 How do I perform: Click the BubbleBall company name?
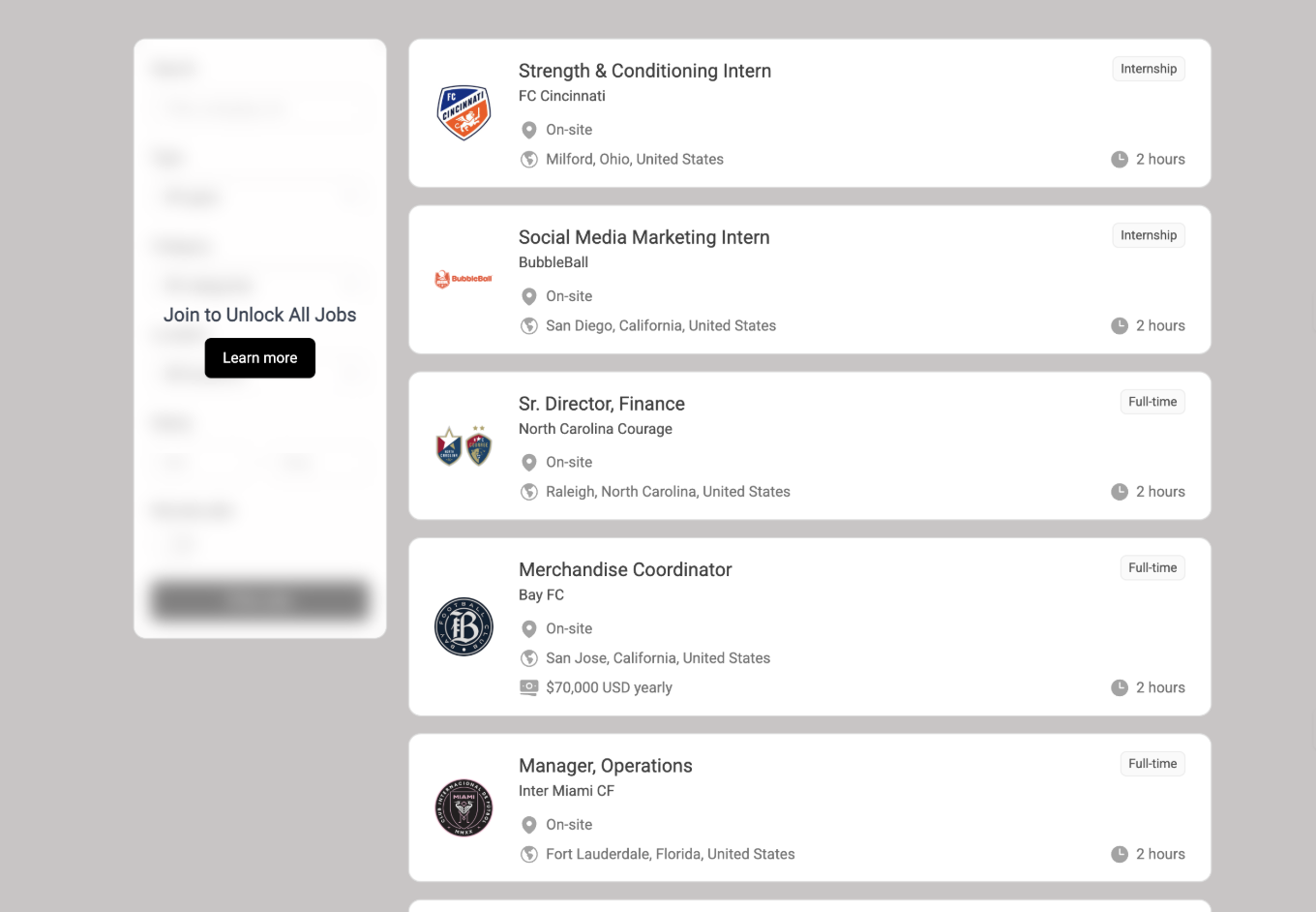point(553,262)
